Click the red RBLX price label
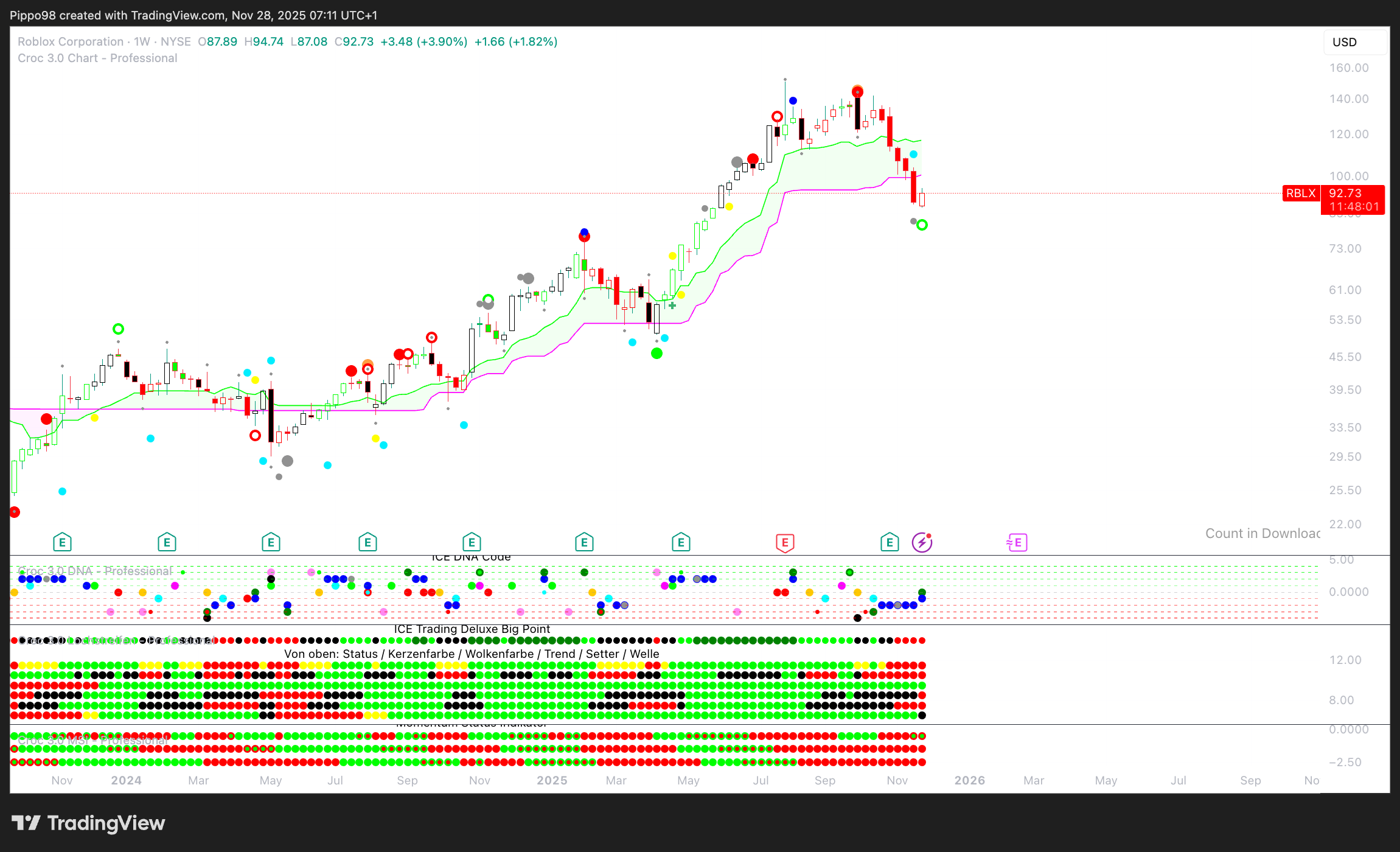1400x852 pixels. tap(1301, 193)
